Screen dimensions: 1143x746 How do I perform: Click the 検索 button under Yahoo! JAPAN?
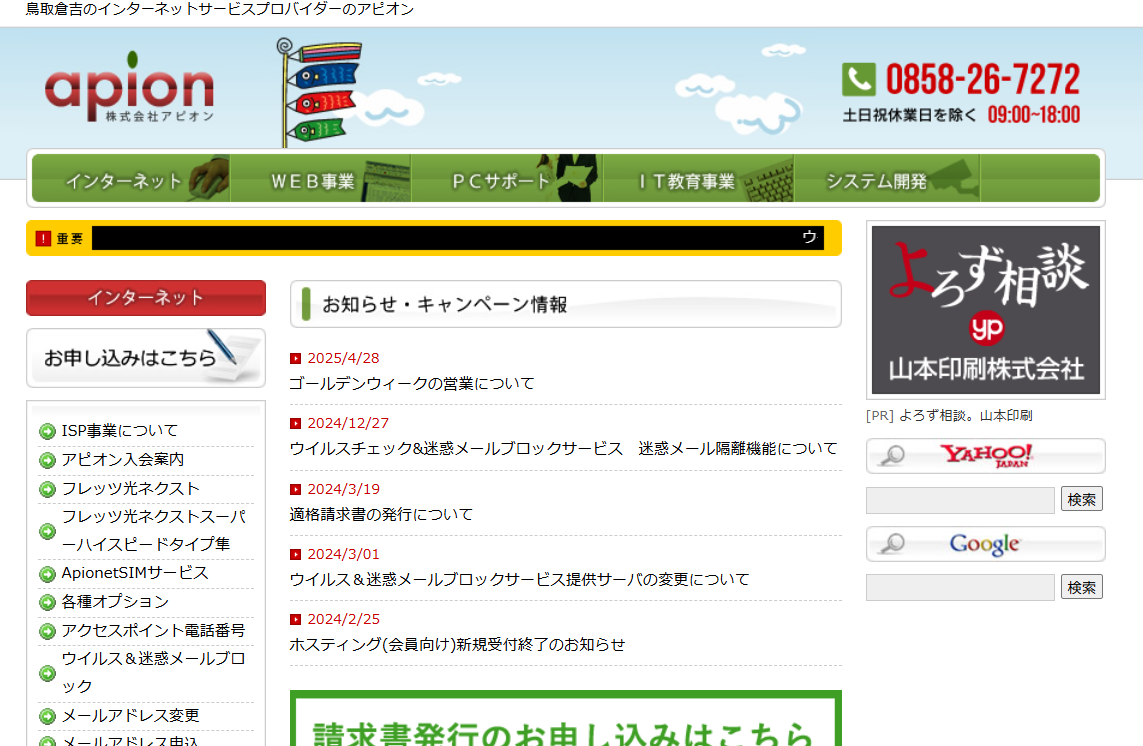pyautogui.click(x=1081, y=499)
